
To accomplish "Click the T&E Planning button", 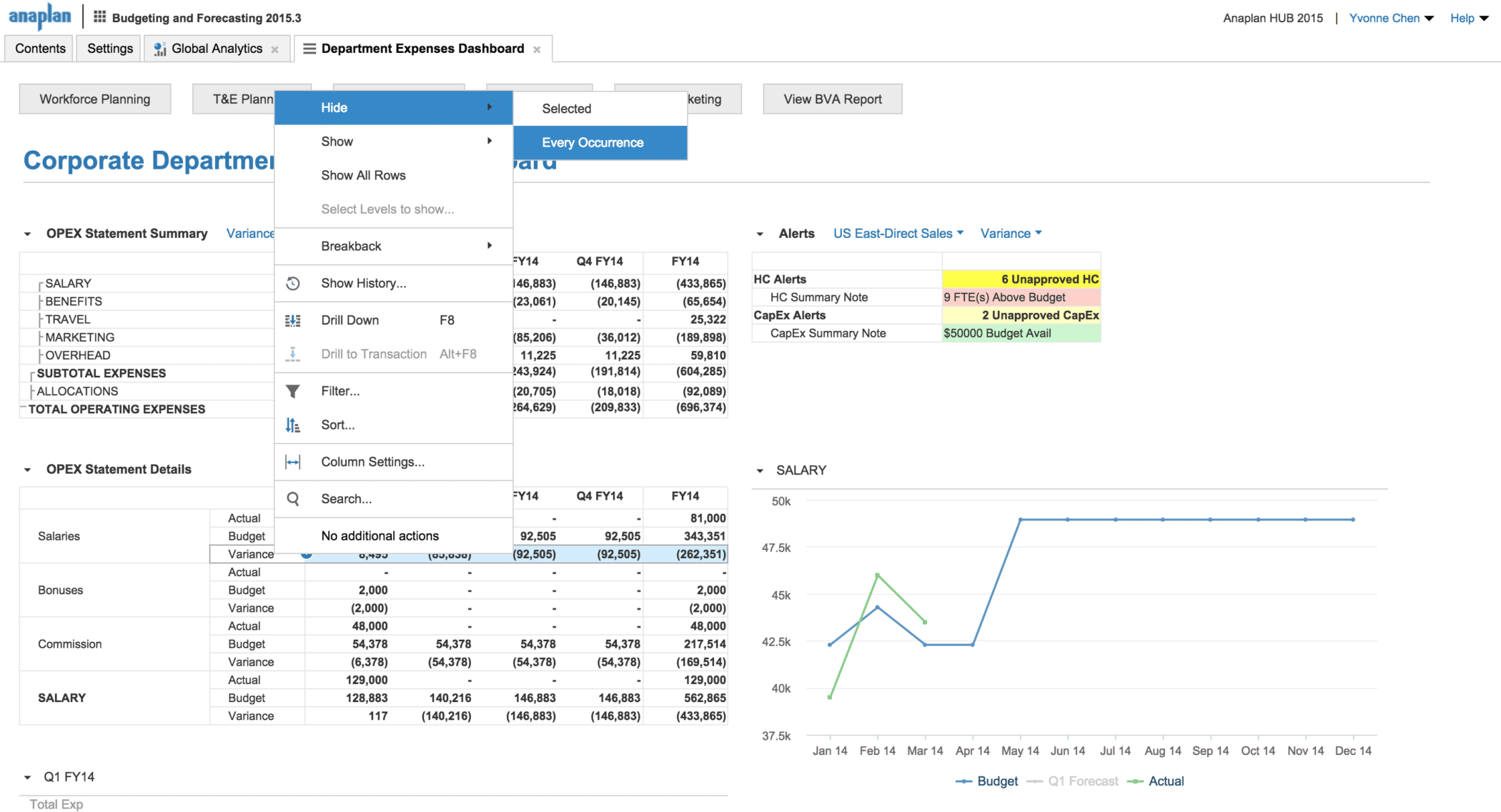I will (234, 99).
